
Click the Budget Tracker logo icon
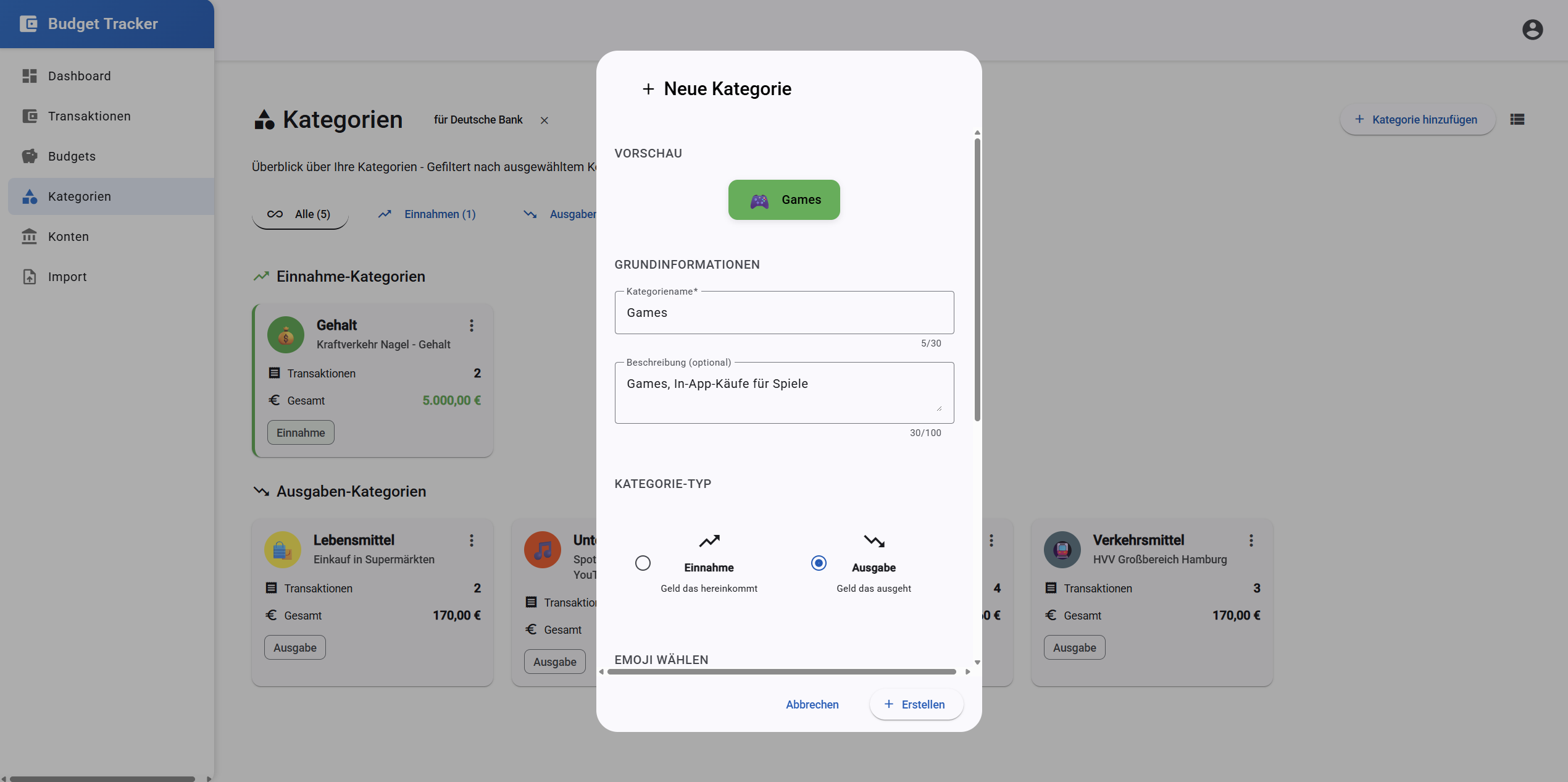pyautogui.click(x=28, y=23)
